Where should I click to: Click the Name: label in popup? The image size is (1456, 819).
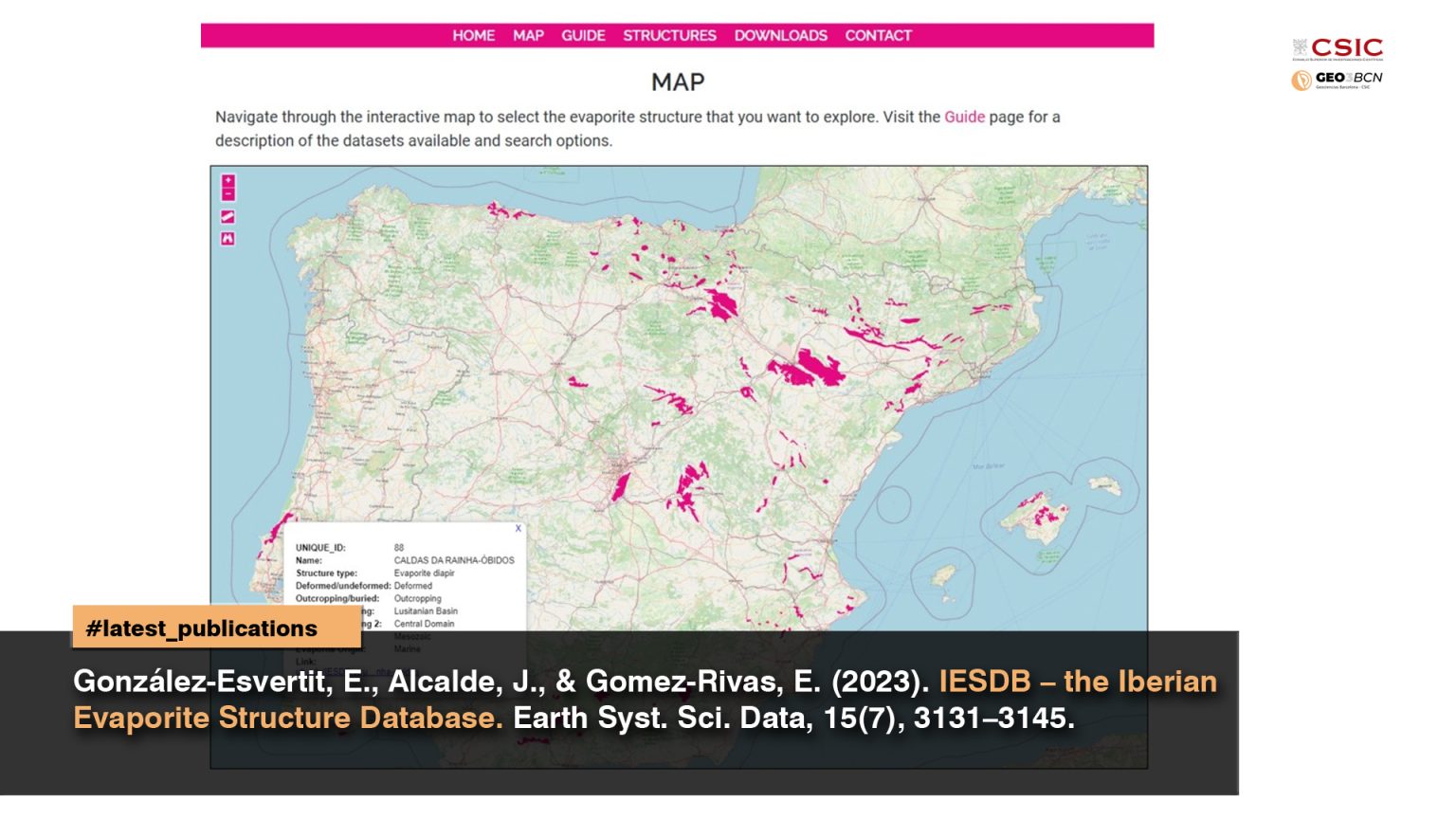coord(309,560)
